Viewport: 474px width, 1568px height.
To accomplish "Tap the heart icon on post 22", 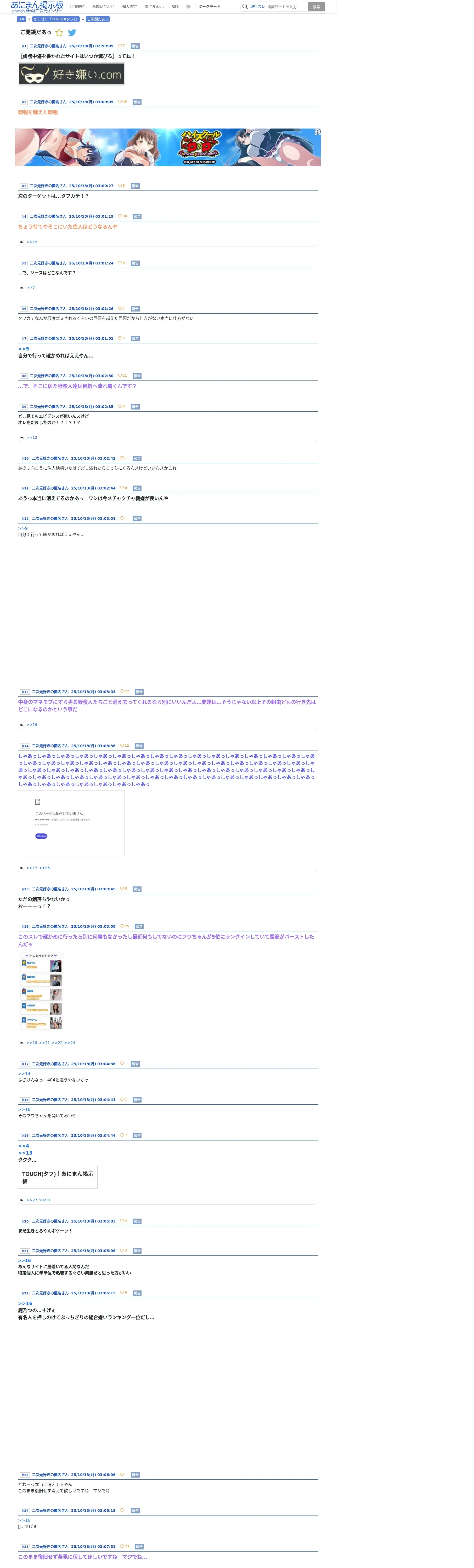I will (122, 1292).
